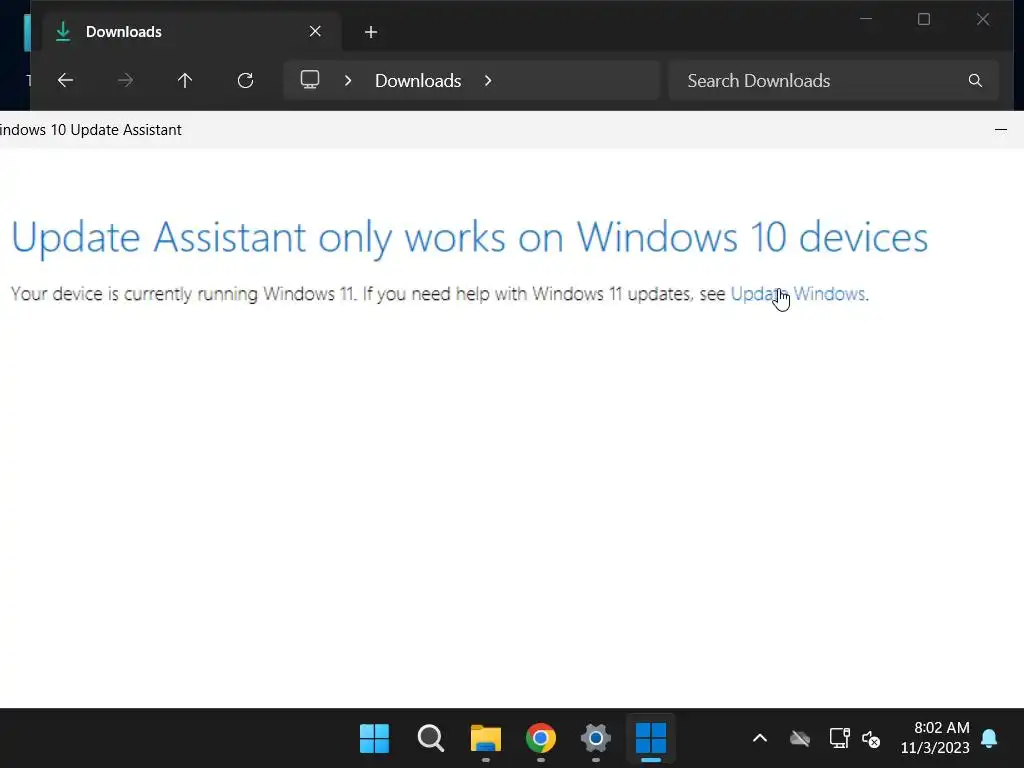Open the network status tray icon
This screenshot has width=1024, height=768.
click(x=840, y=739)
